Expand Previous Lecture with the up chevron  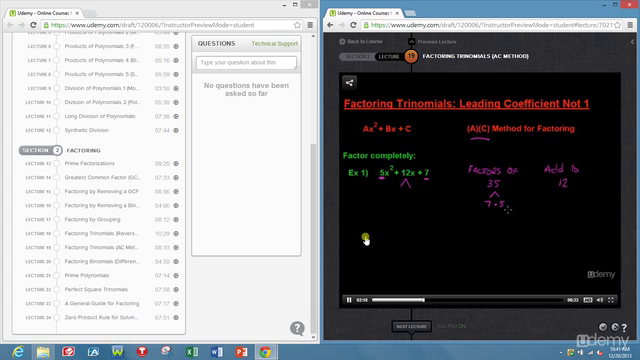coord(411,42)
